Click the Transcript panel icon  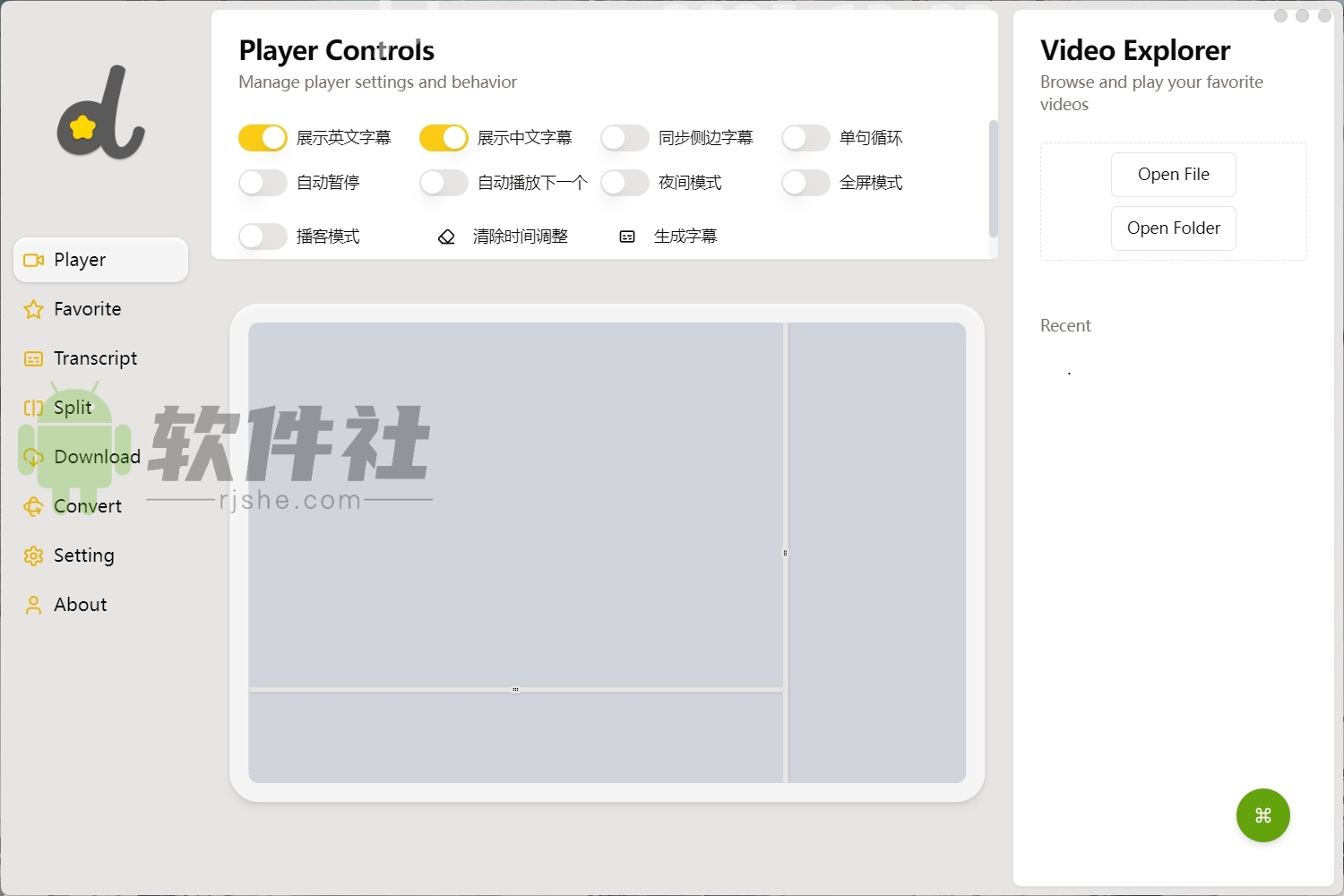[x=33, y=358]
